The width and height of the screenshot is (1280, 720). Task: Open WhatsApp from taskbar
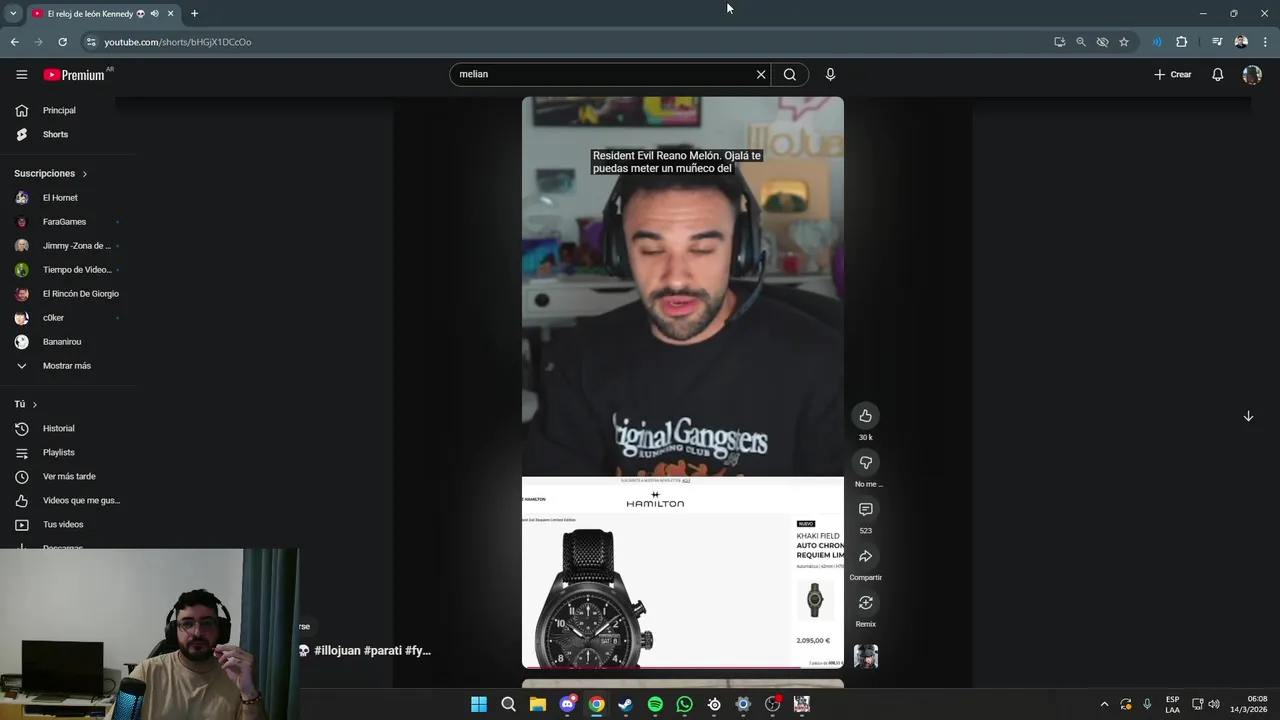pyautogui.click(x=684, y=704)
